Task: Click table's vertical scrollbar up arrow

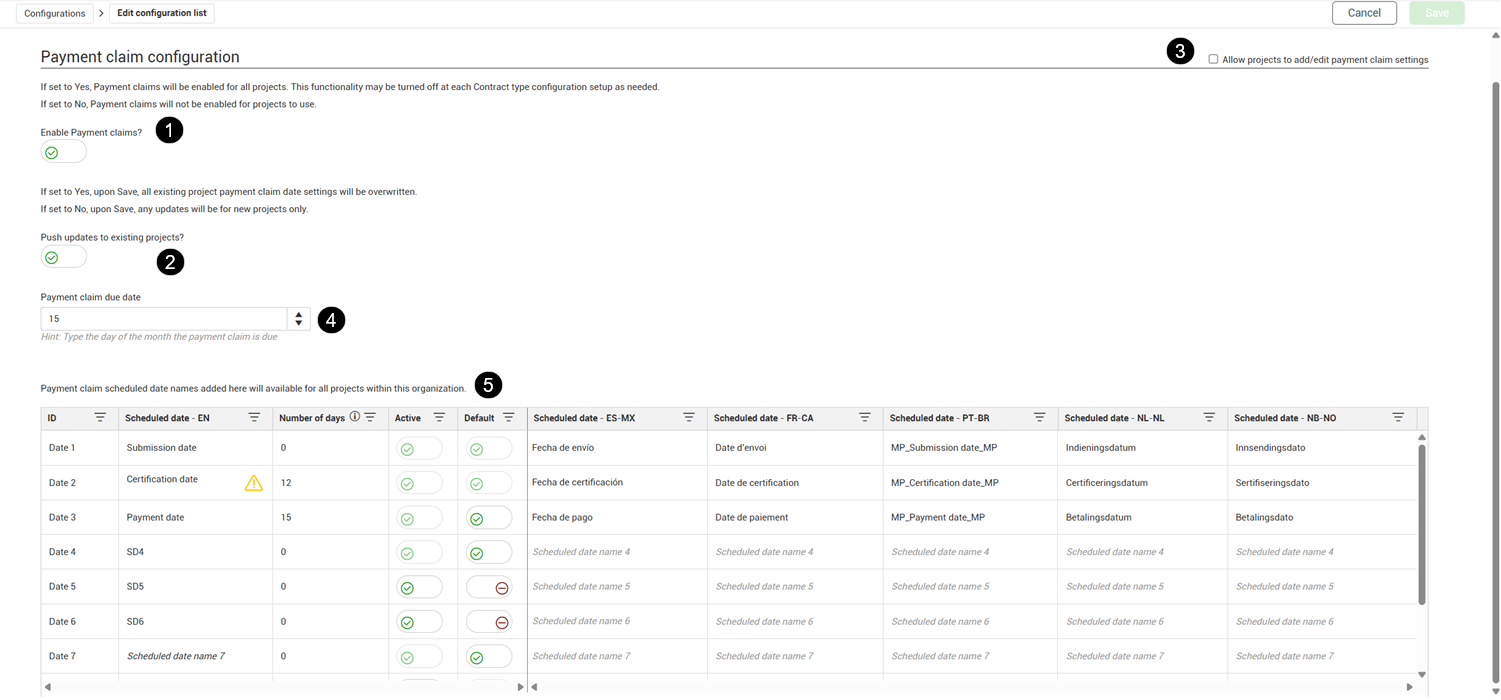Action: [1422, 437]
